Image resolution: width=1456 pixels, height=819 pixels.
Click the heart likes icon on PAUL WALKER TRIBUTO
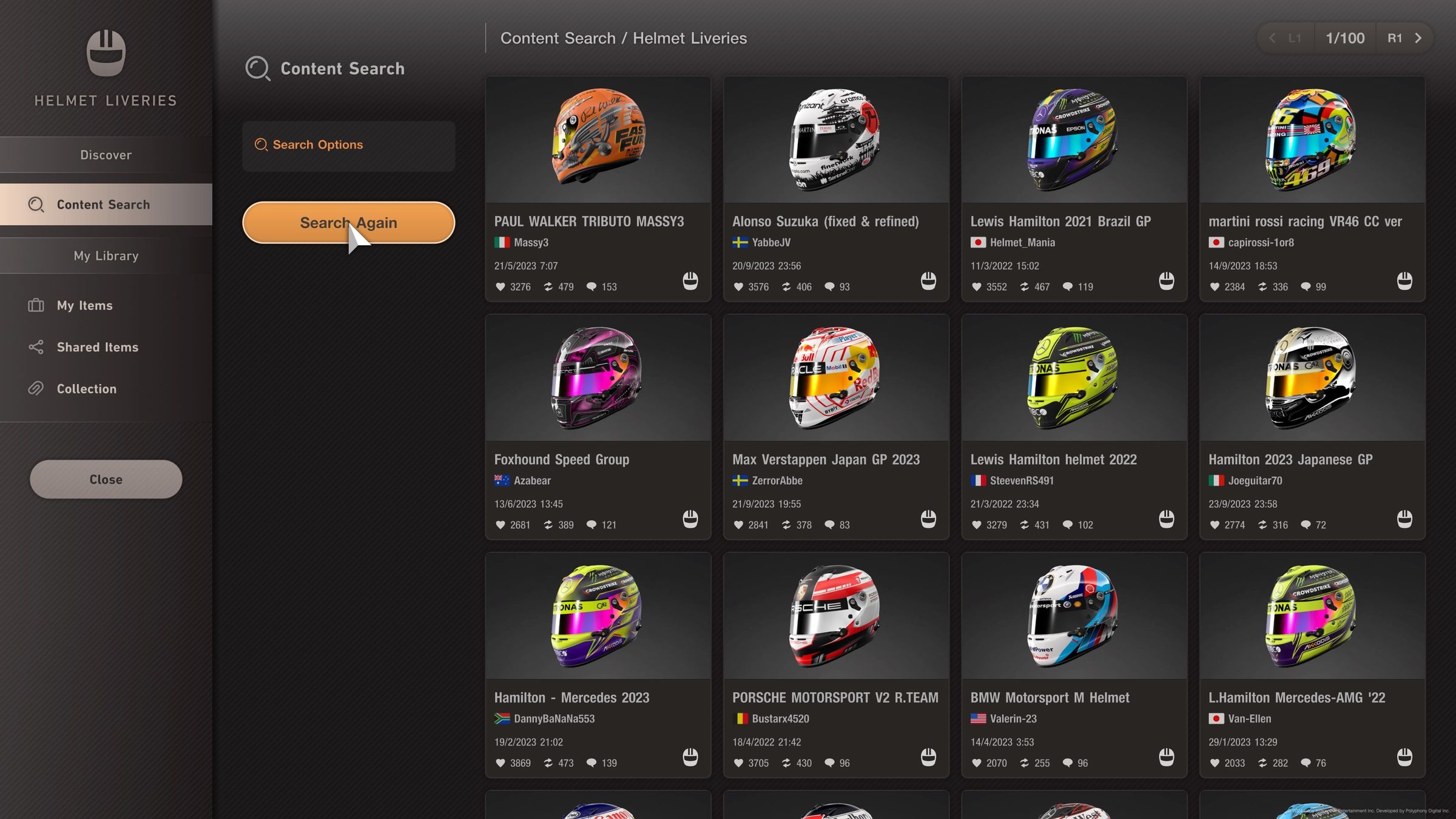coord(500,287)
